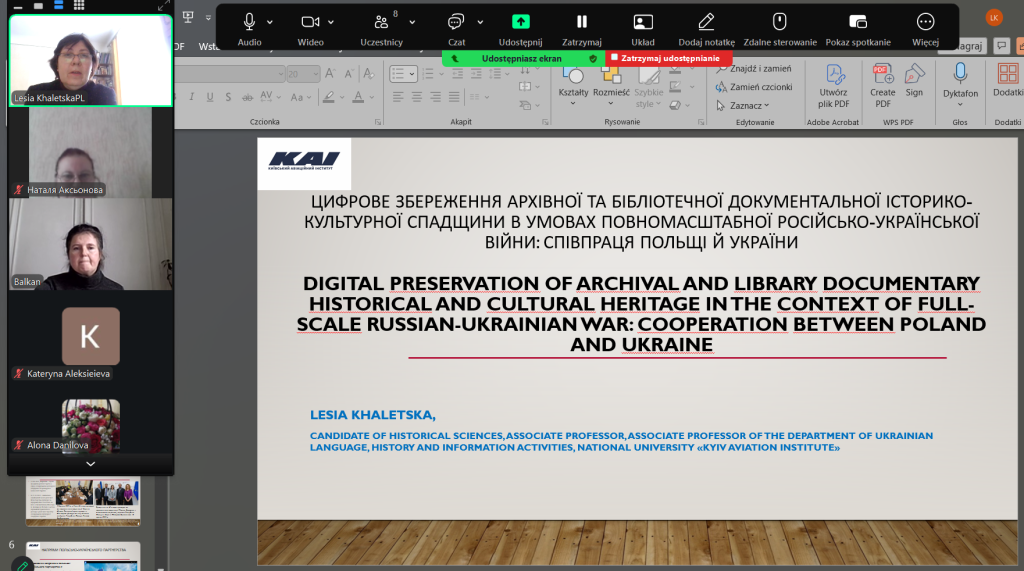Click Znajdź i zamień in Edytowanie
The image size is (1024, 571).
click(752, 69)
